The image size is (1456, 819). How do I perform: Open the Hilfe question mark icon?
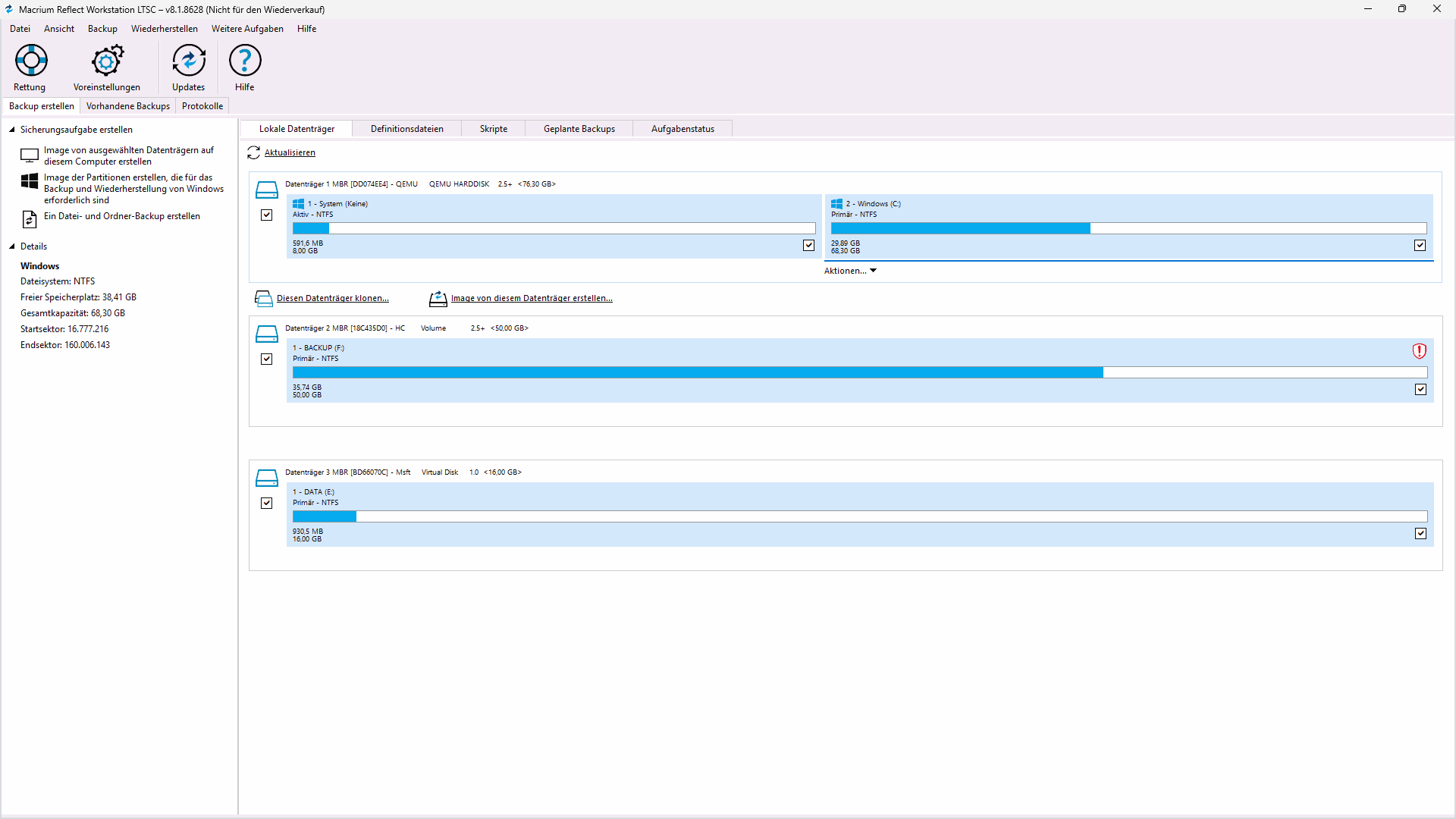point(245,60)
